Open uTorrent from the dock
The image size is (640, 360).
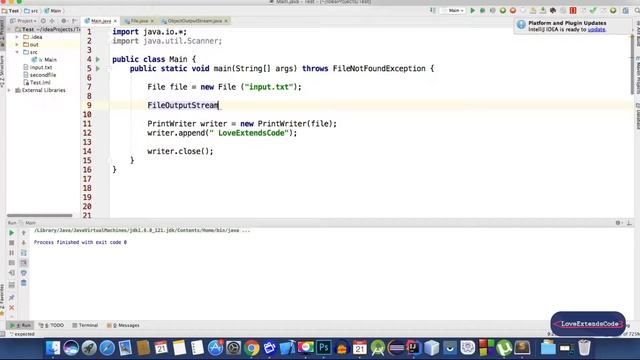point(504,348)
